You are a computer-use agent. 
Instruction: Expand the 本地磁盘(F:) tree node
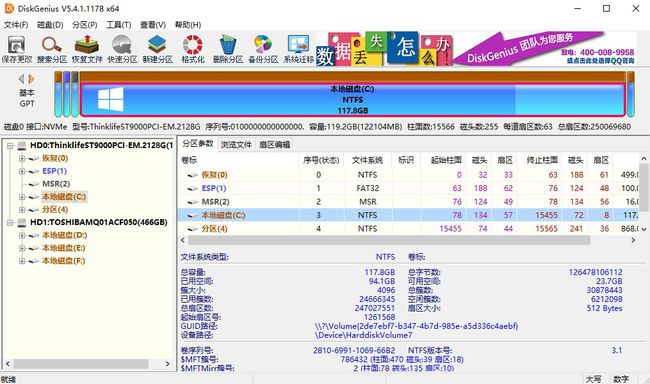(x=22, y=261)
